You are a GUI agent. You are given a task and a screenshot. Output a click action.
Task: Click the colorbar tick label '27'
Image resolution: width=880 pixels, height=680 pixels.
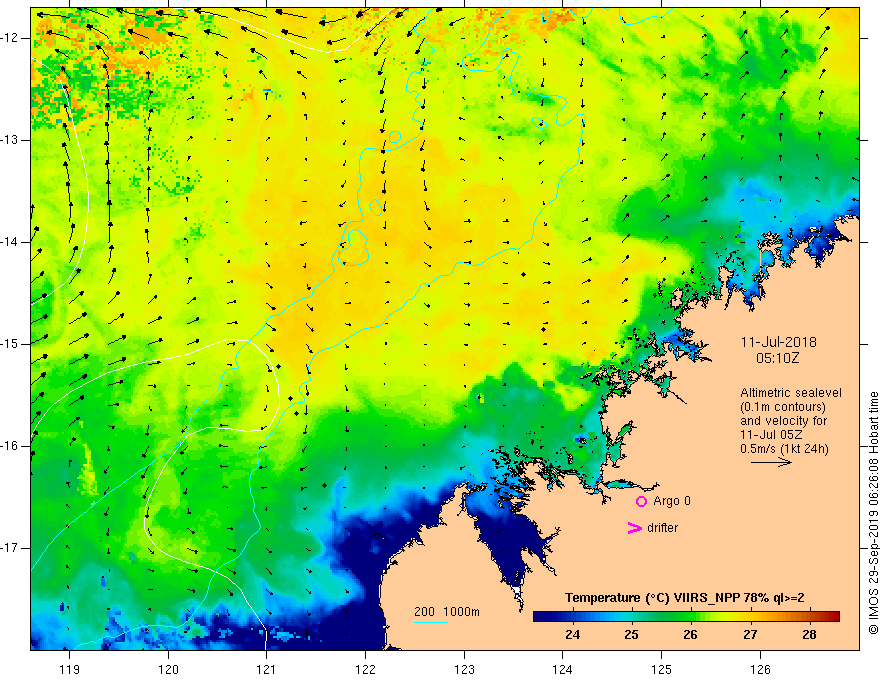tap(750, 635)
